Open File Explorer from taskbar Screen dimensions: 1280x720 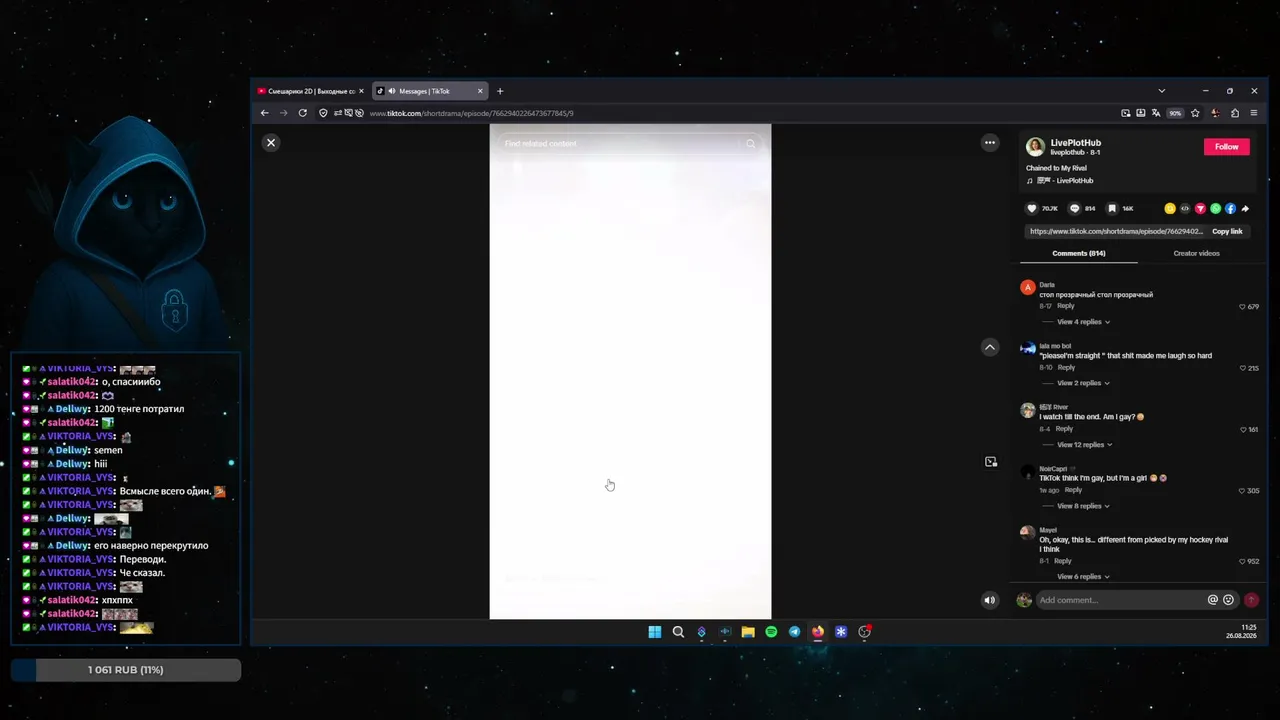(748, 632)
